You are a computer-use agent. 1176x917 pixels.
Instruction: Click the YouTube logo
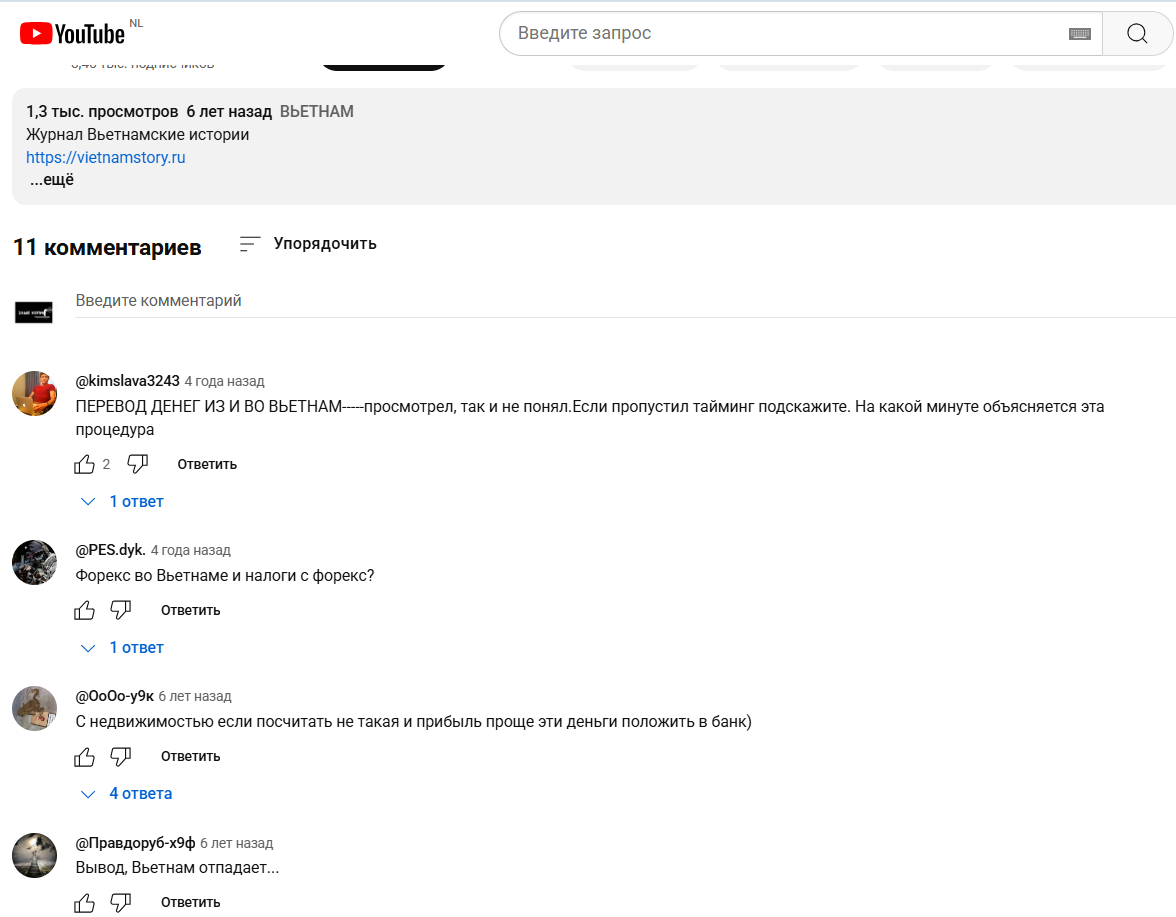pos(70,33)
